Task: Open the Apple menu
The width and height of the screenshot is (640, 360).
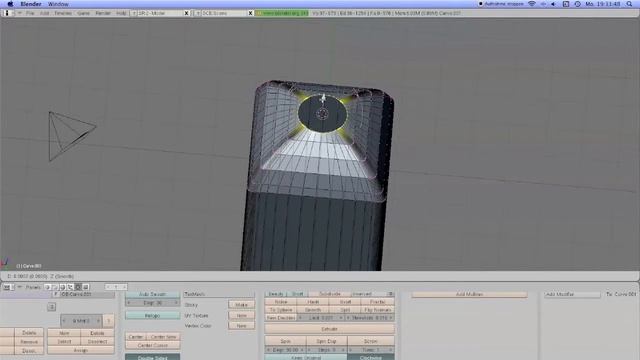Action: click(10, 4)
